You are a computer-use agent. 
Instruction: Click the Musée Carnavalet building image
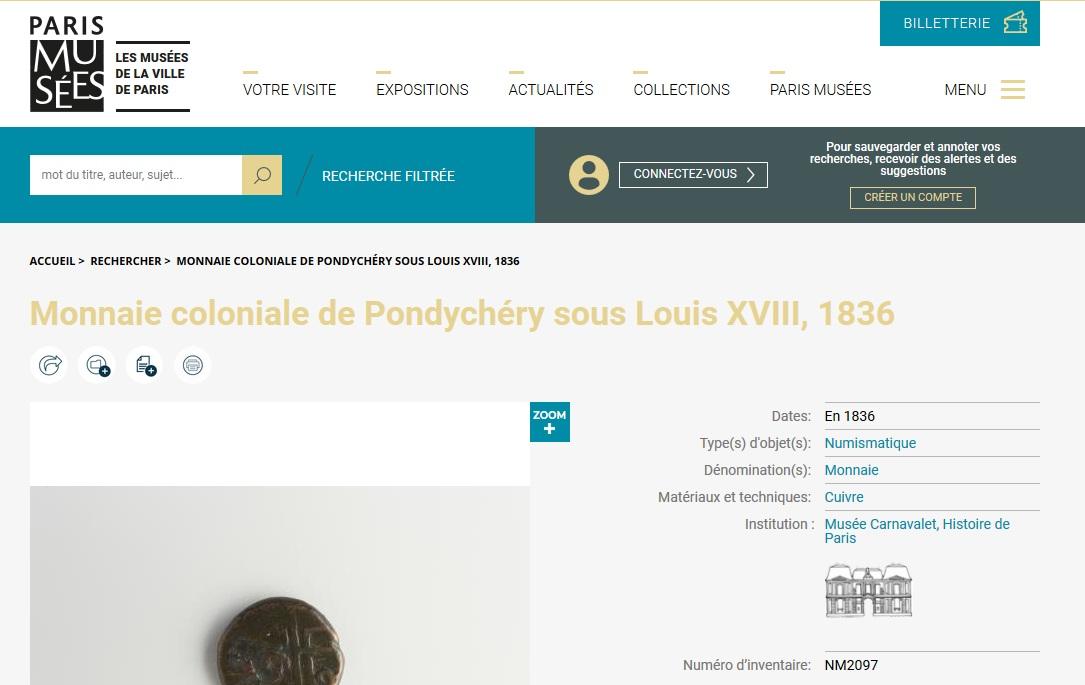pyautogui.click(x=868, y=590)
